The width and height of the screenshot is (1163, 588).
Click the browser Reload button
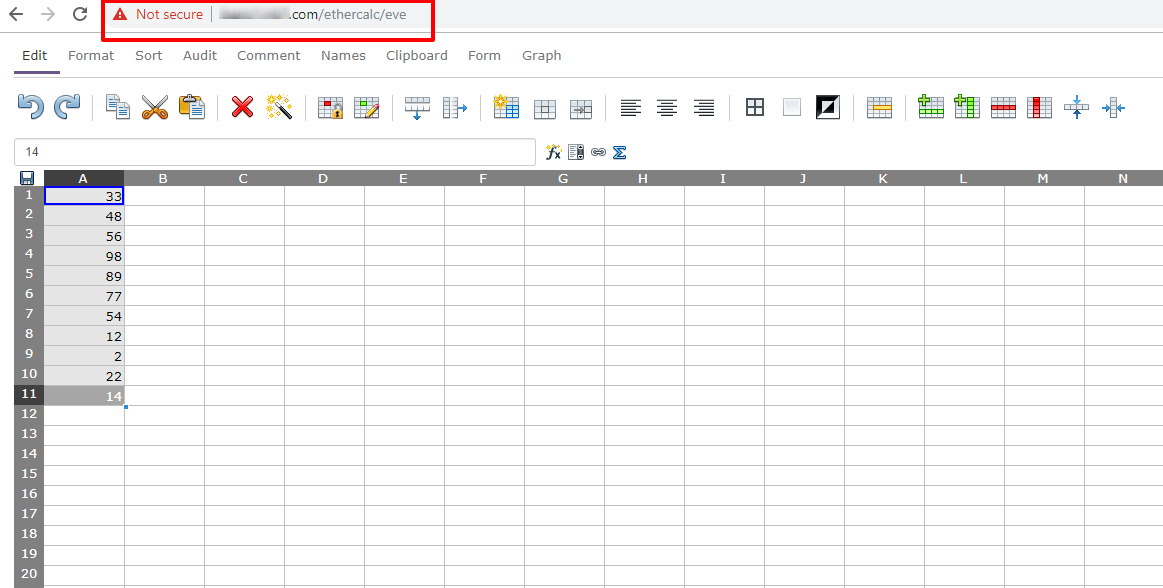tap(80, 14)
